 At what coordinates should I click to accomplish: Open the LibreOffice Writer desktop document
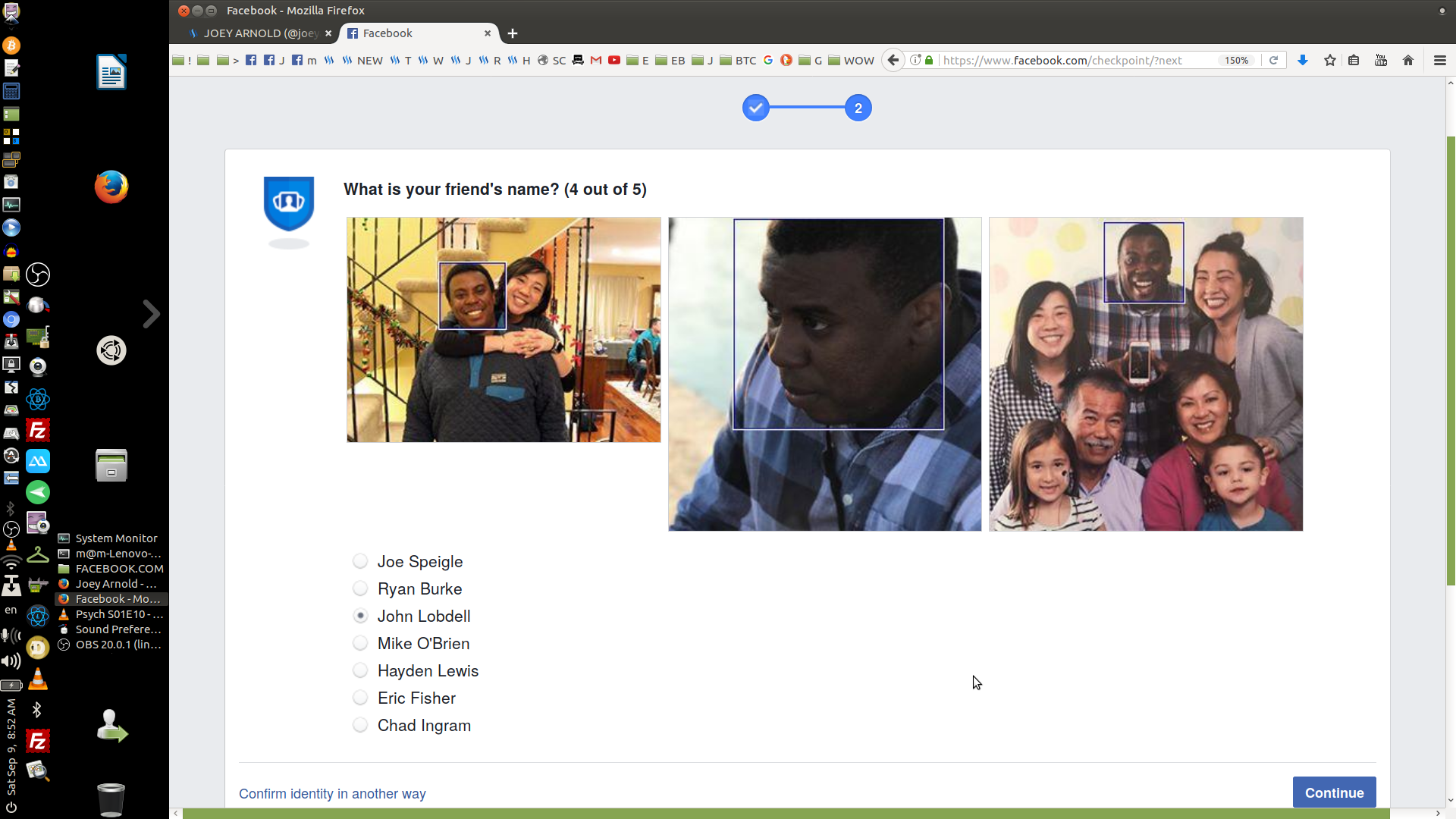111,72
